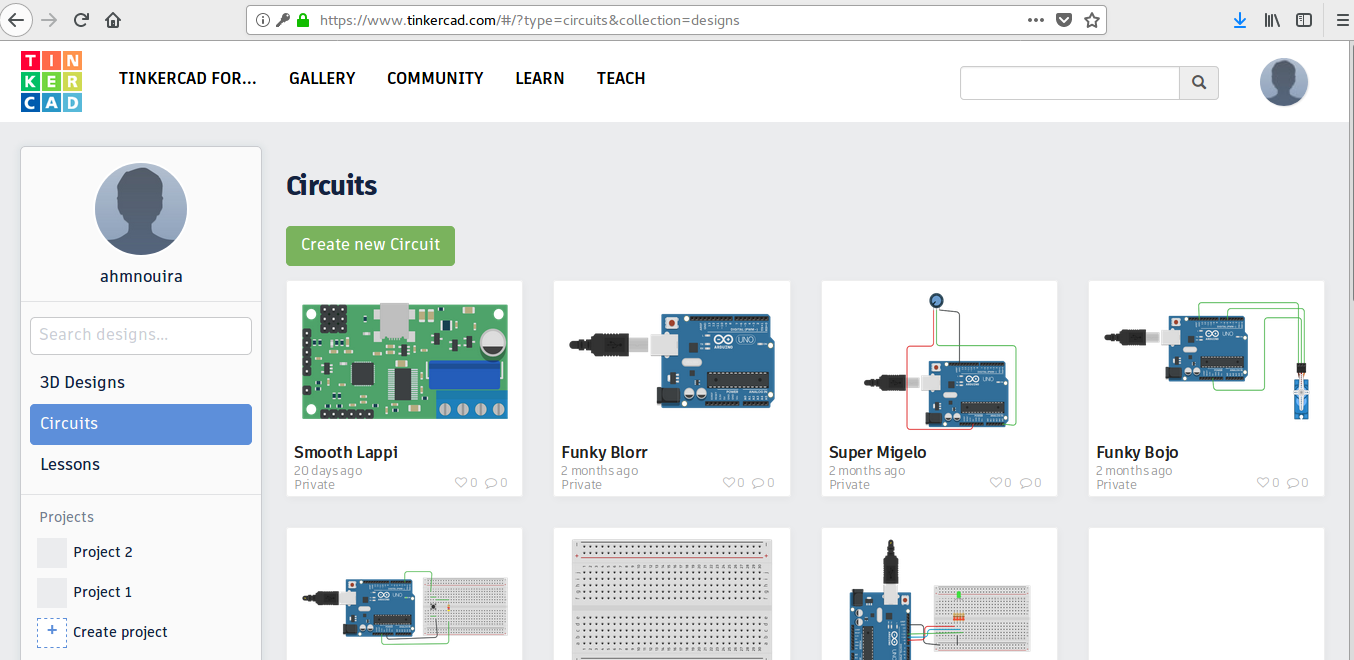This screenshot has height=660, width=1354.
Task: Open the browser home page icon
Action: (x=113, y=19)
